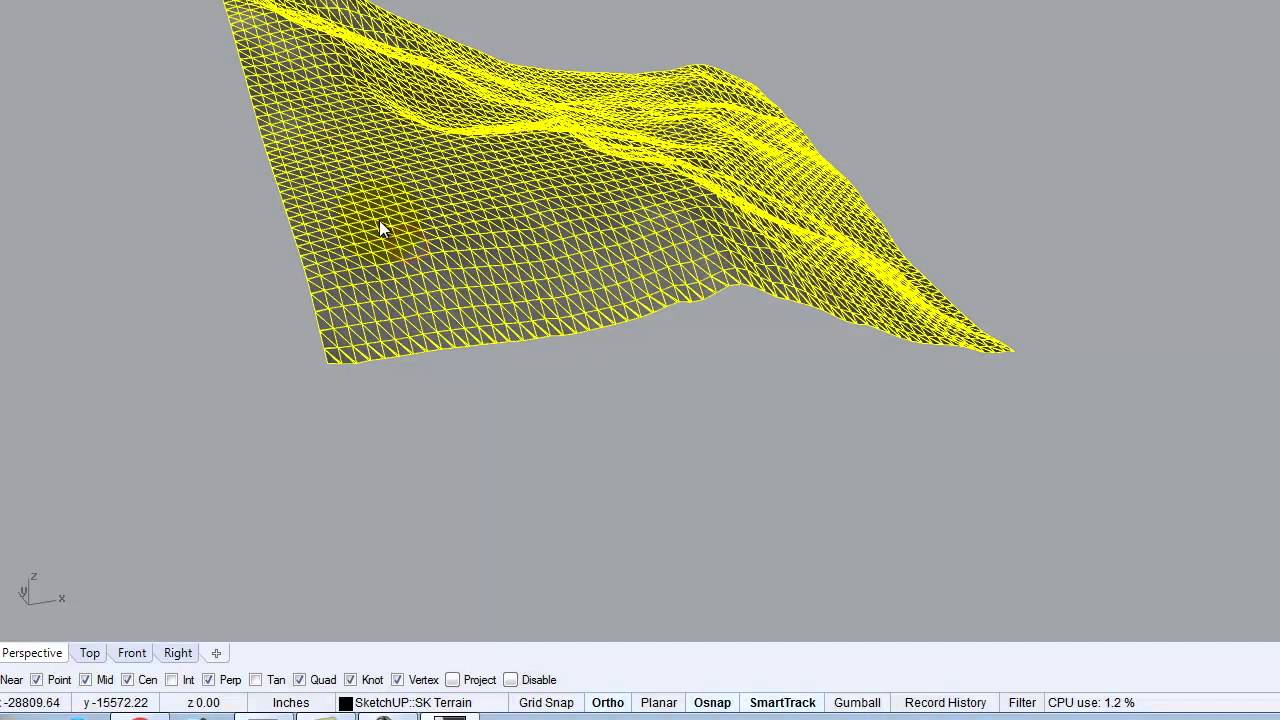Select the Right viewport tab
Image resolution: width=1280 pixels, height=720 pixels.
(x=178, y=653)
